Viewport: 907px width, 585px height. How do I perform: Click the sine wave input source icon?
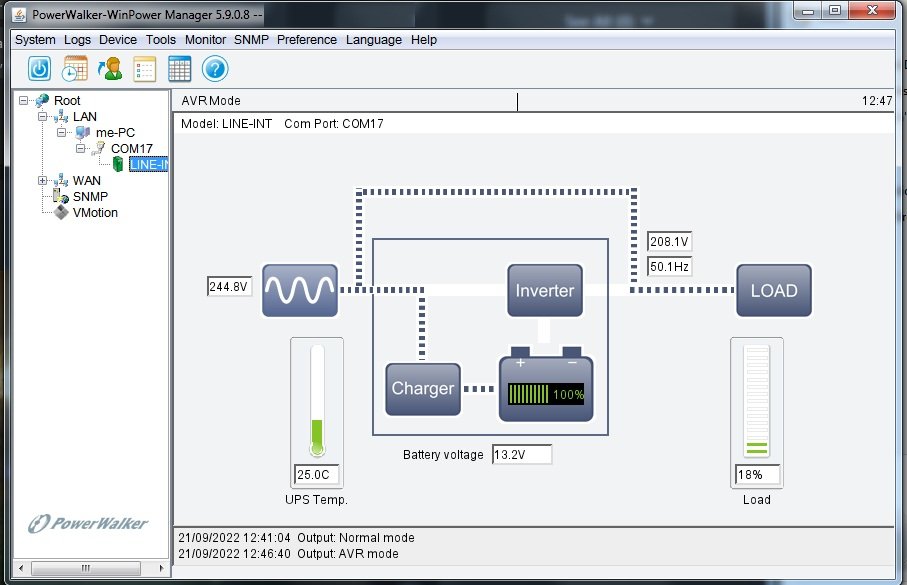tap(300, 290)
